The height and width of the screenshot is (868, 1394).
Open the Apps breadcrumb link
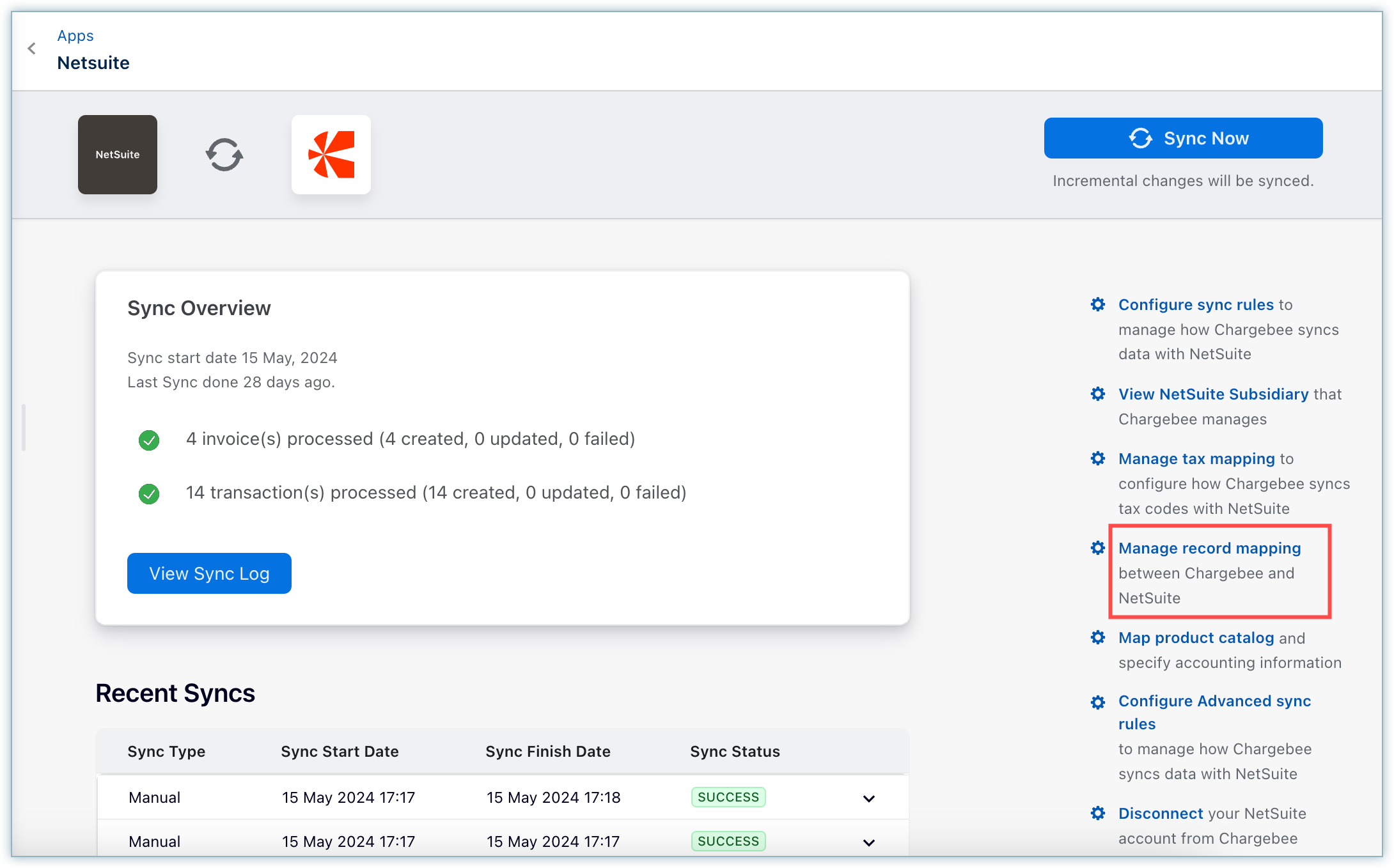click(75, 36)
